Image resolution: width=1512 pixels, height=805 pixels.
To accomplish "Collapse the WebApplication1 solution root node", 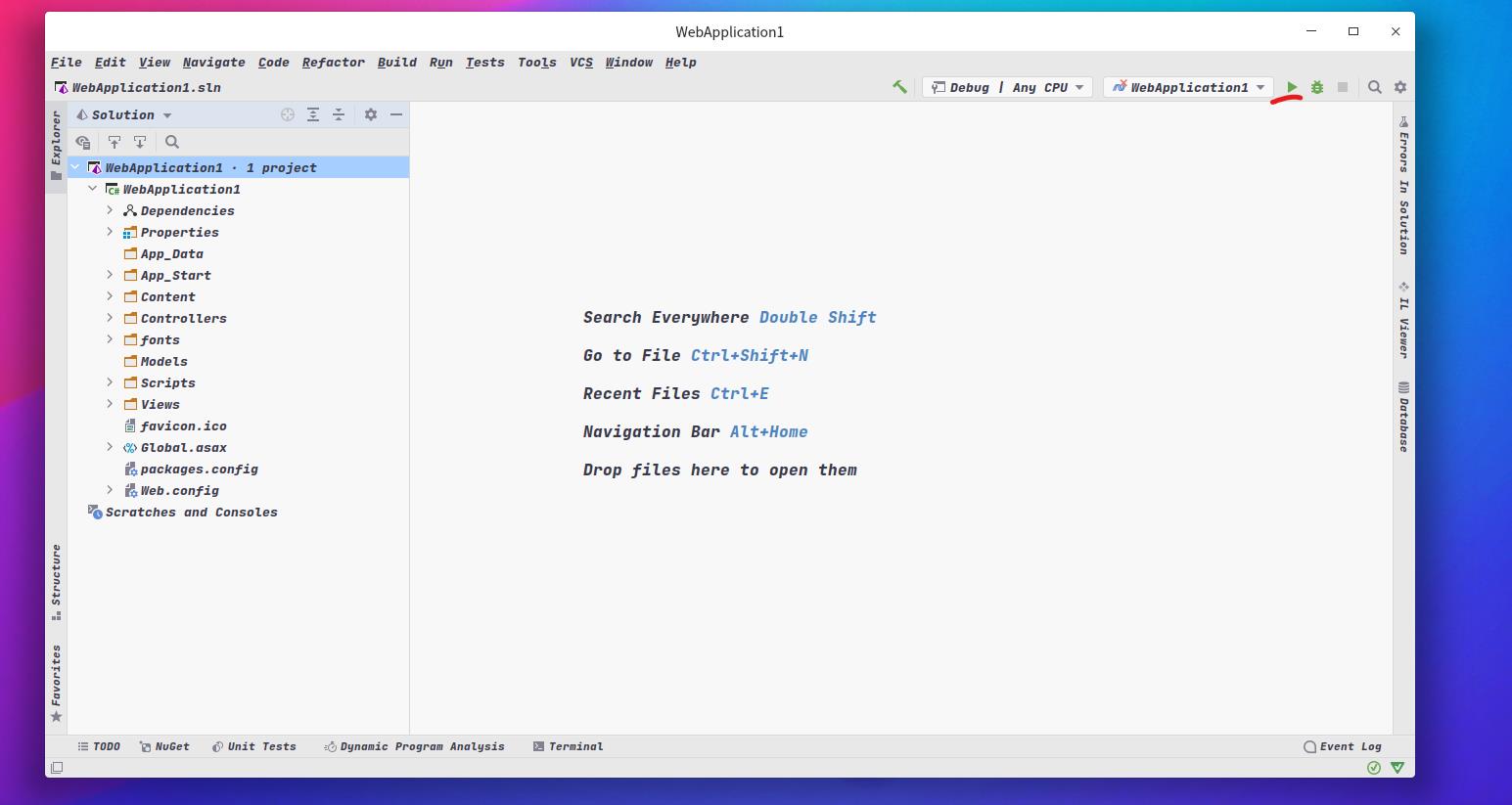I will (x=75, y=167).
